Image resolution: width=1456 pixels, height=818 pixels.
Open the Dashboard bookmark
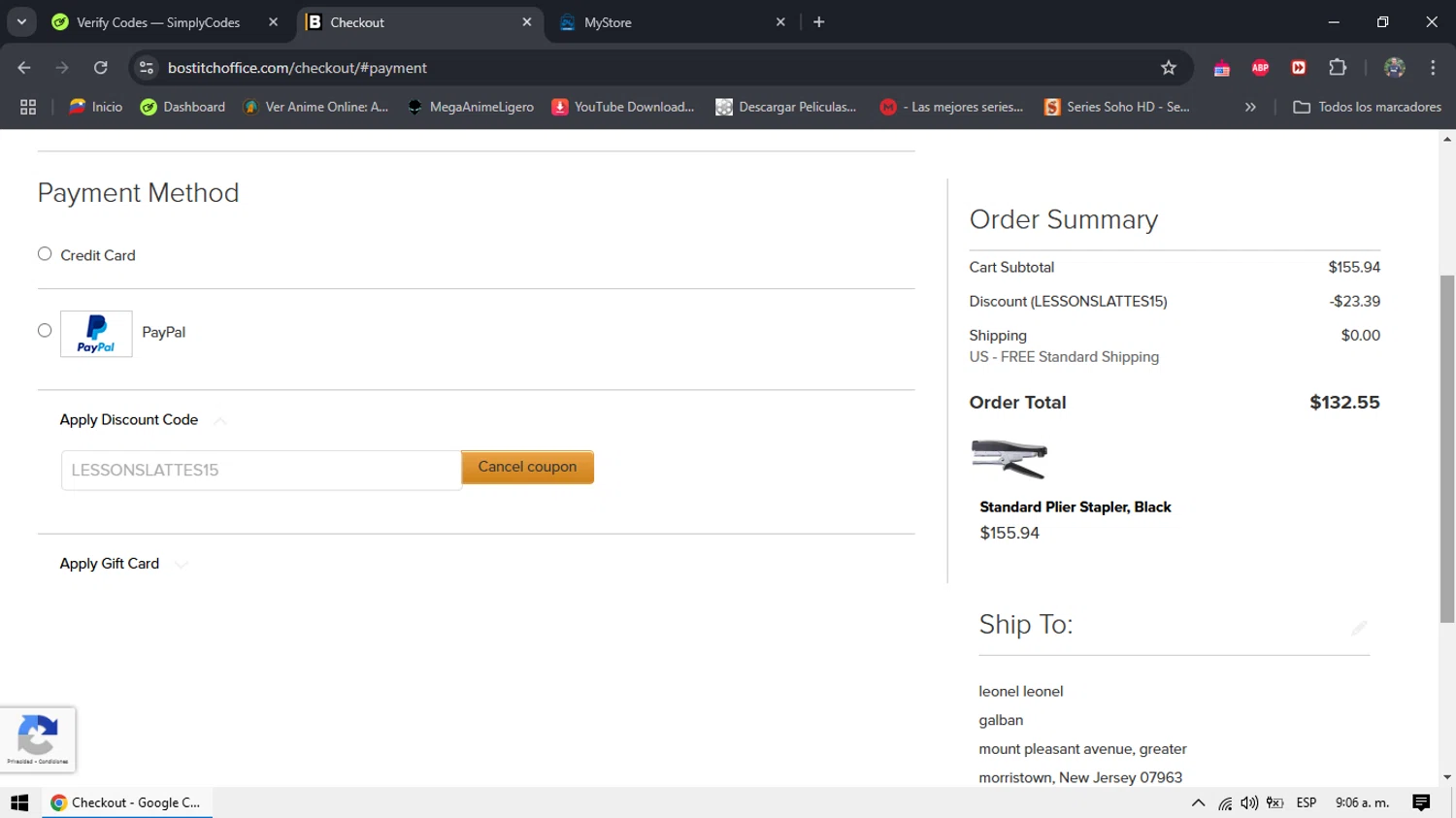pyautogui.click(x=182, y=107)
